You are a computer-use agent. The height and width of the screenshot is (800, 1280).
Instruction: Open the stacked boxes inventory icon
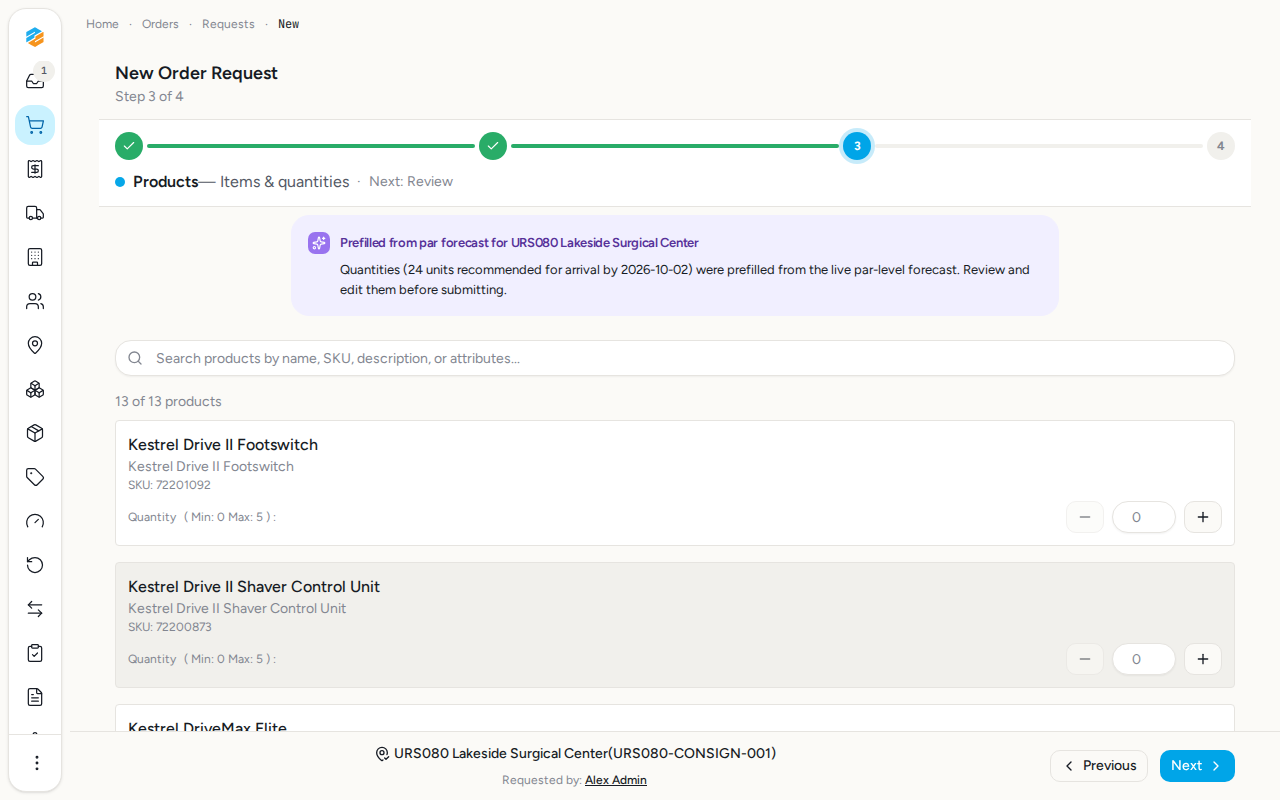pos(35,389)
